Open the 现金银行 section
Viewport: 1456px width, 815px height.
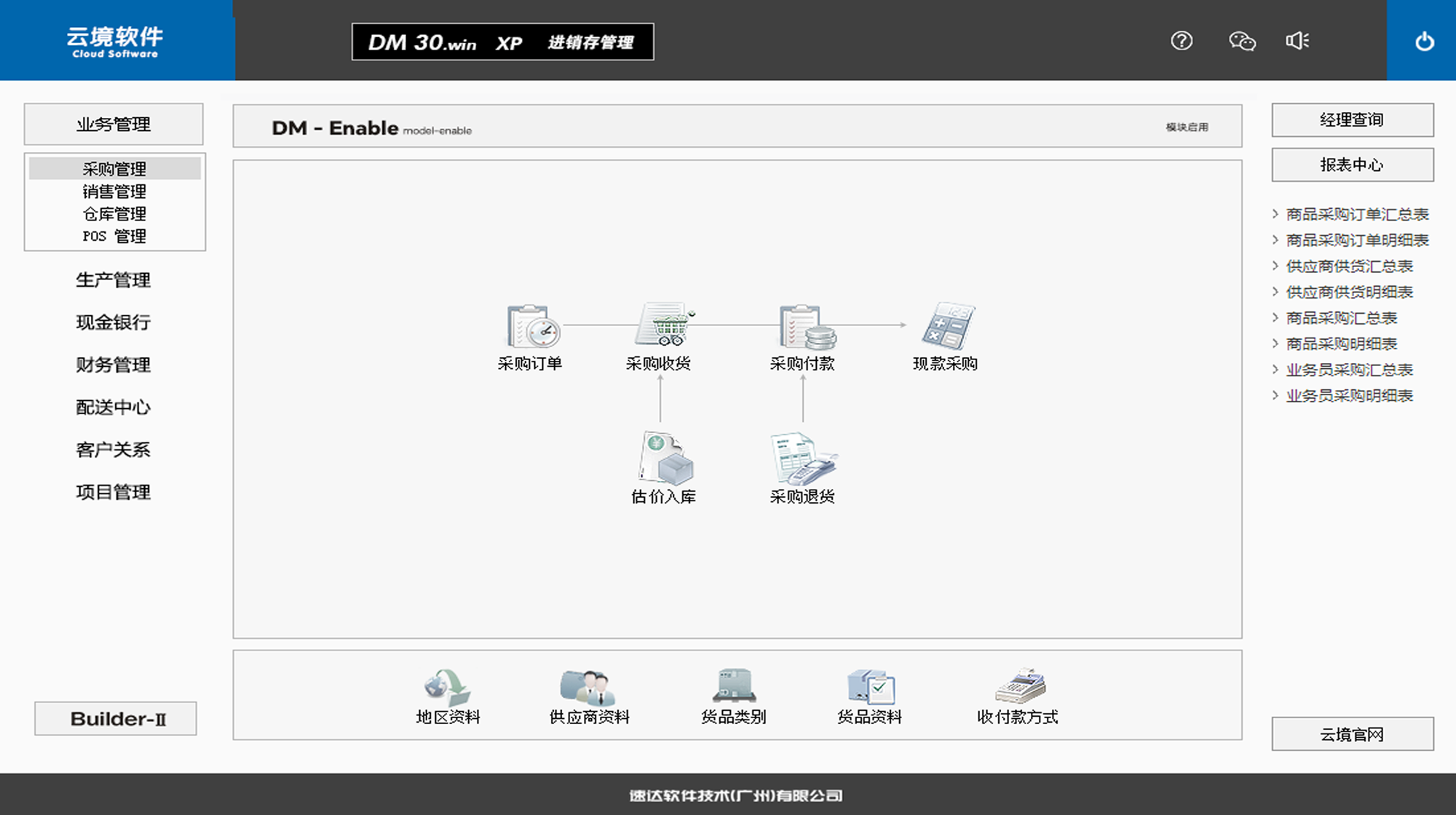[x=114, y=322]
